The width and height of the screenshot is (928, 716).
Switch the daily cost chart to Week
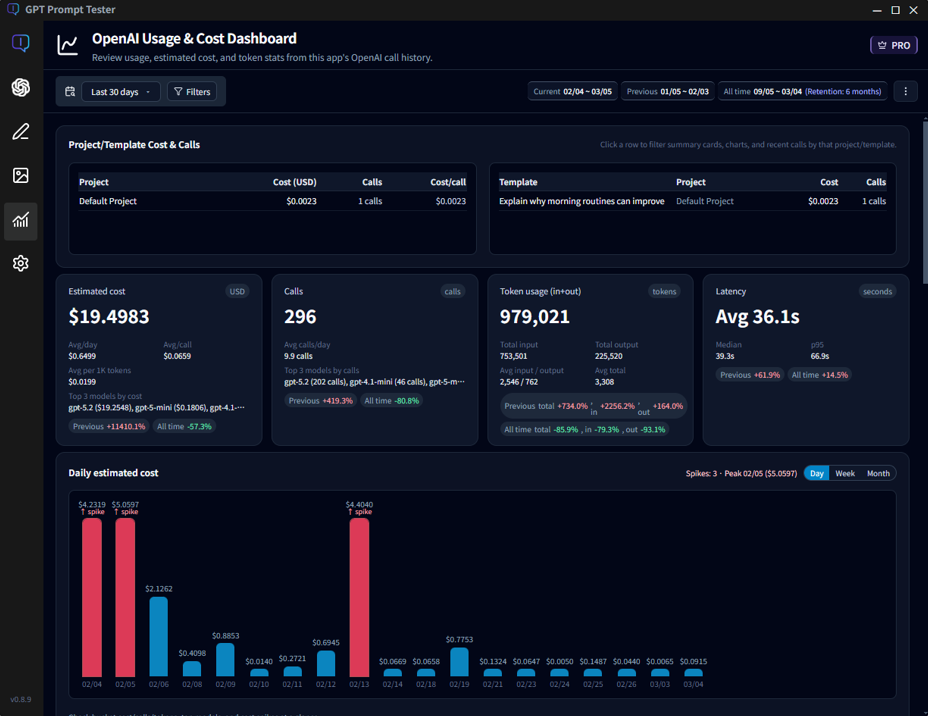click(845, 473)
